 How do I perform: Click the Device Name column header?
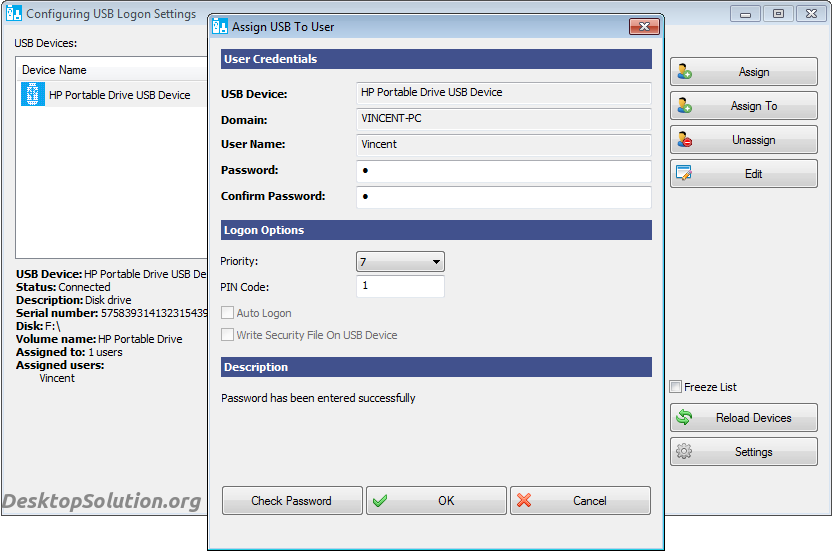112,70
